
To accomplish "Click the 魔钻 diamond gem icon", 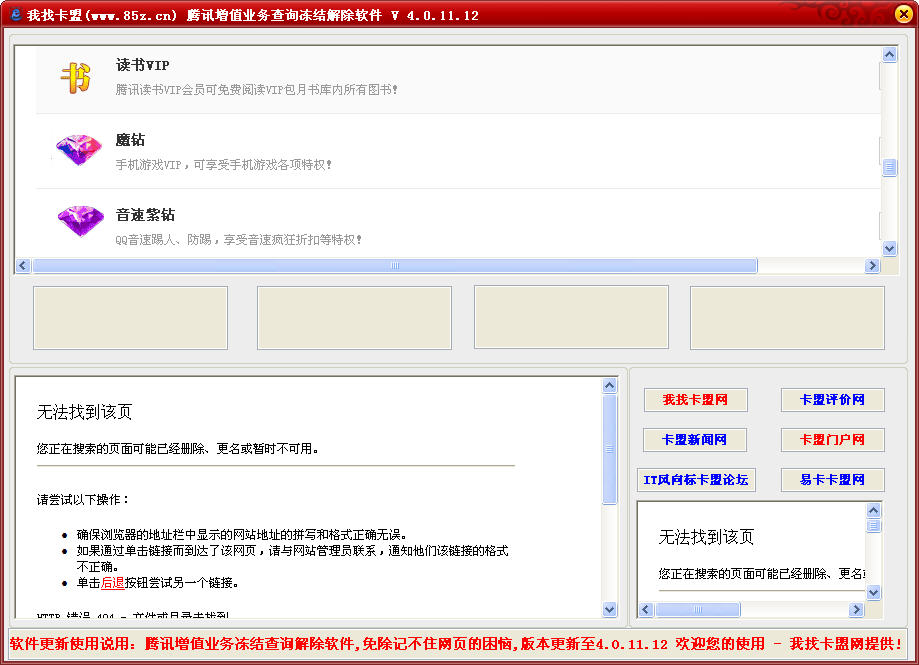I will point(79,150).
